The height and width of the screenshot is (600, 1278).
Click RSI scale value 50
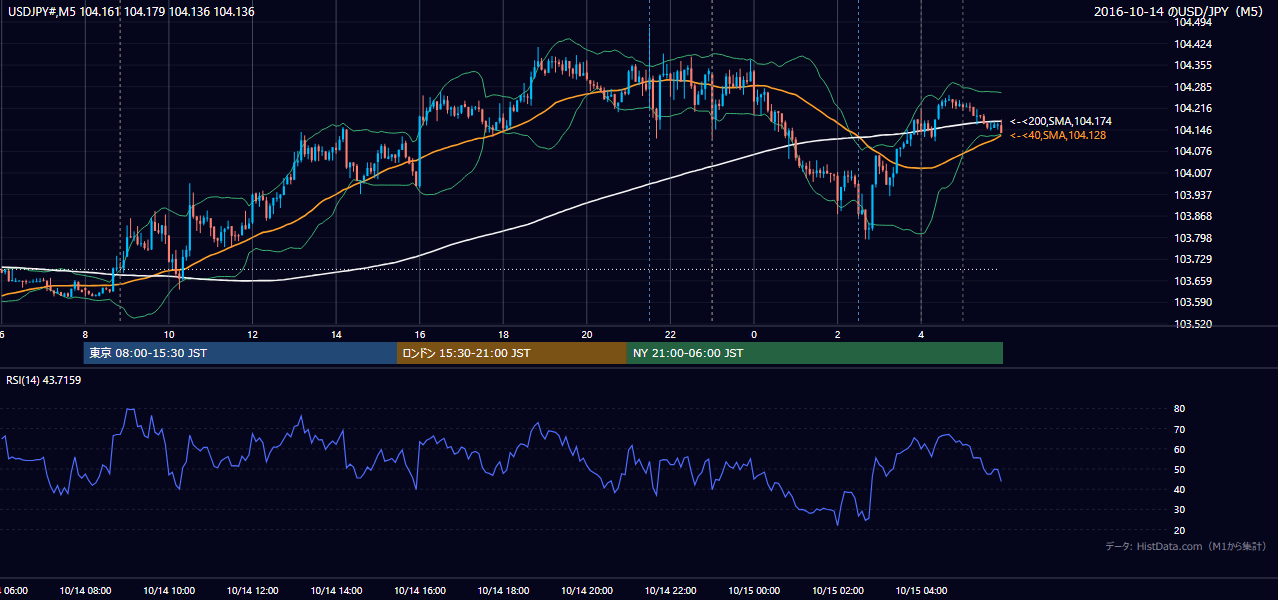(x=1180, y=469)
